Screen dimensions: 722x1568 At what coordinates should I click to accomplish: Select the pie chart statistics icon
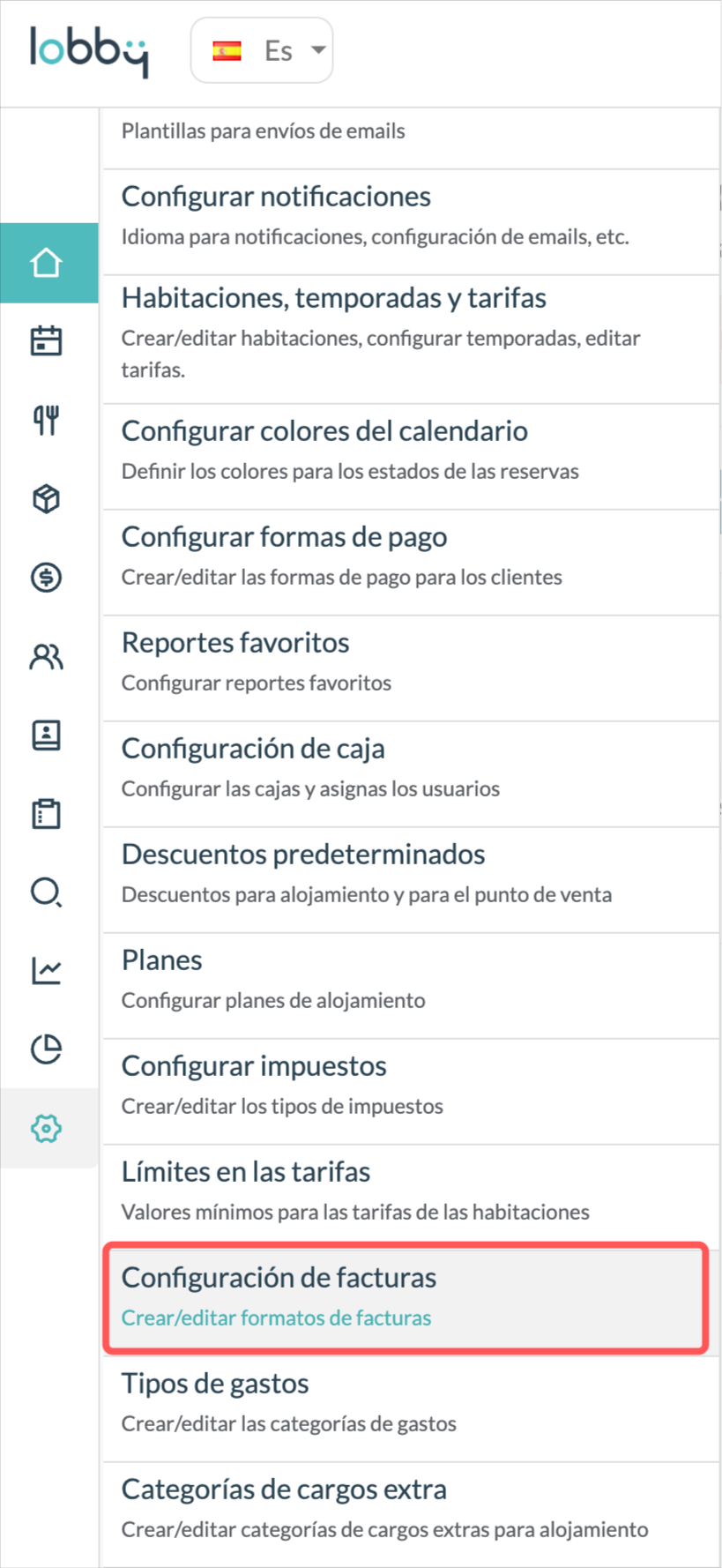point(47,1049)
